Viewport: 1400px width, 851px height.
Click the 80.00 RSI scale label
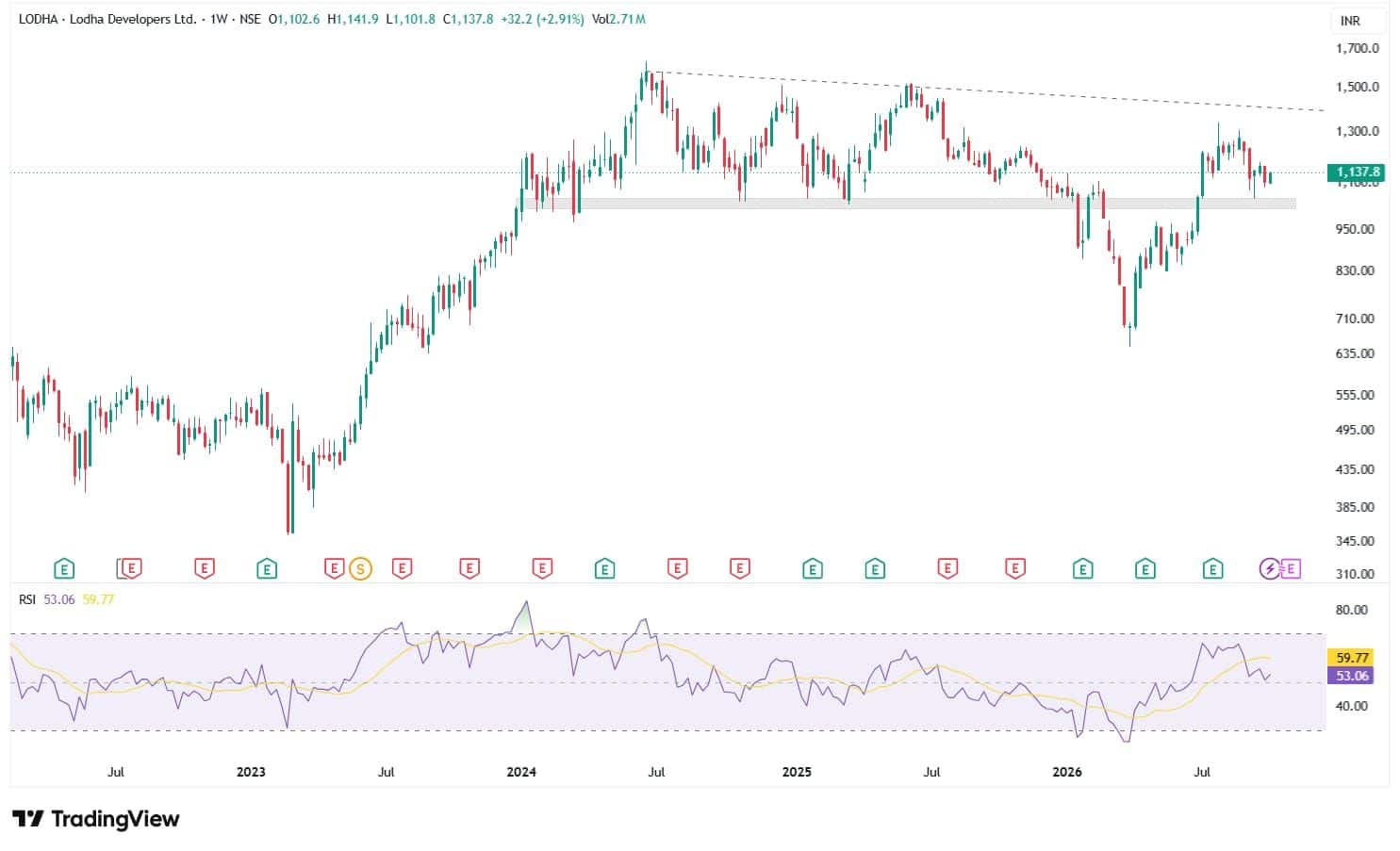coord(1352,610)
